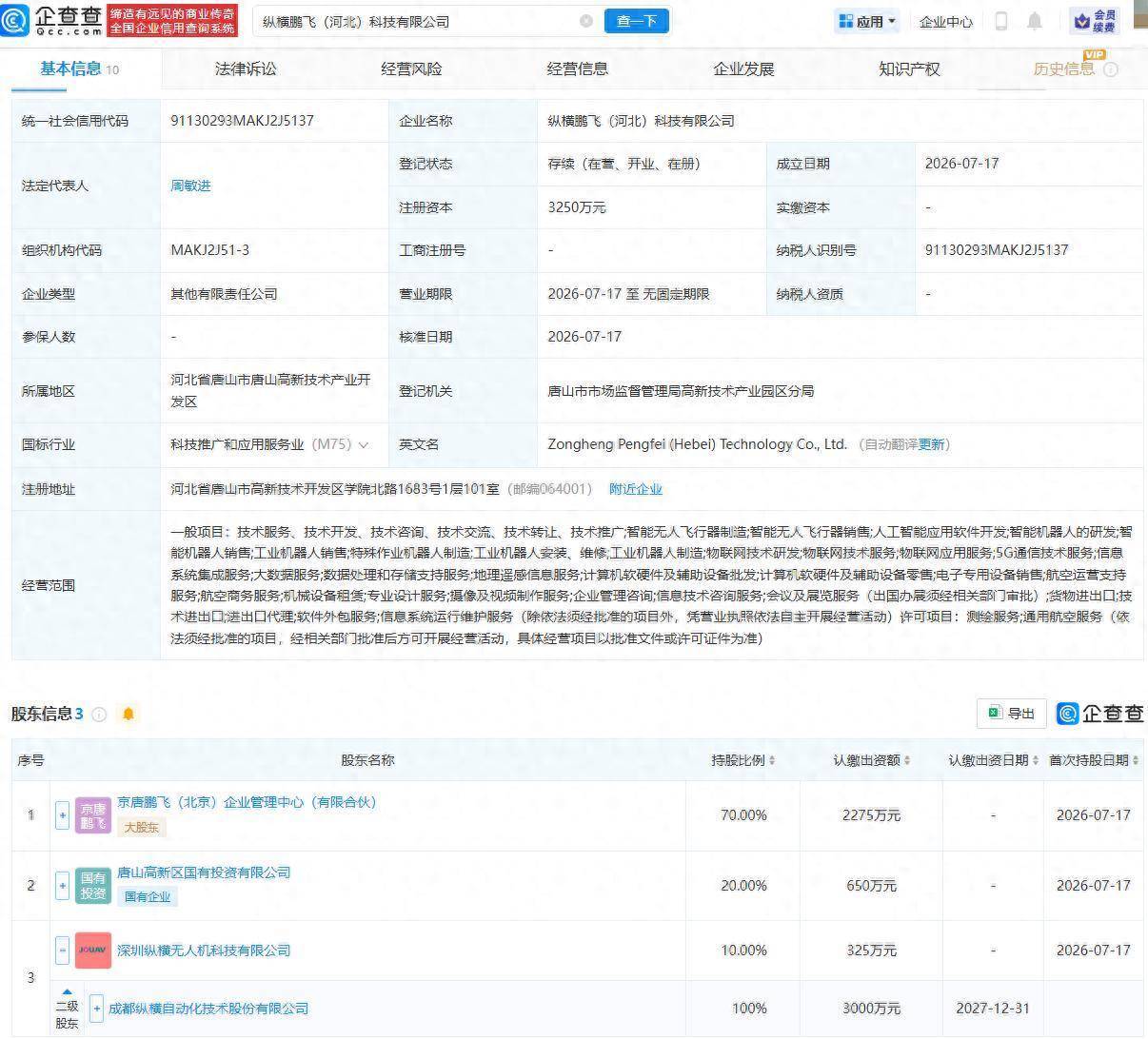Switch to 经营信息 tab
This screenshot has height=1039, width=1148.
coord(577,69)
